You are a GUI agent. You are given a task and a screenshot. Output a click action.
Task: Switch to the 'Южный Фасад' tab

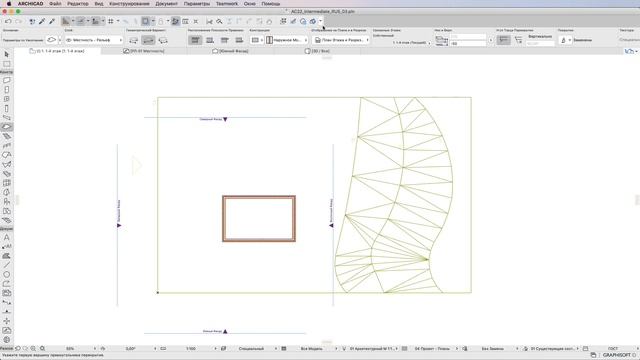coord(231,51)
